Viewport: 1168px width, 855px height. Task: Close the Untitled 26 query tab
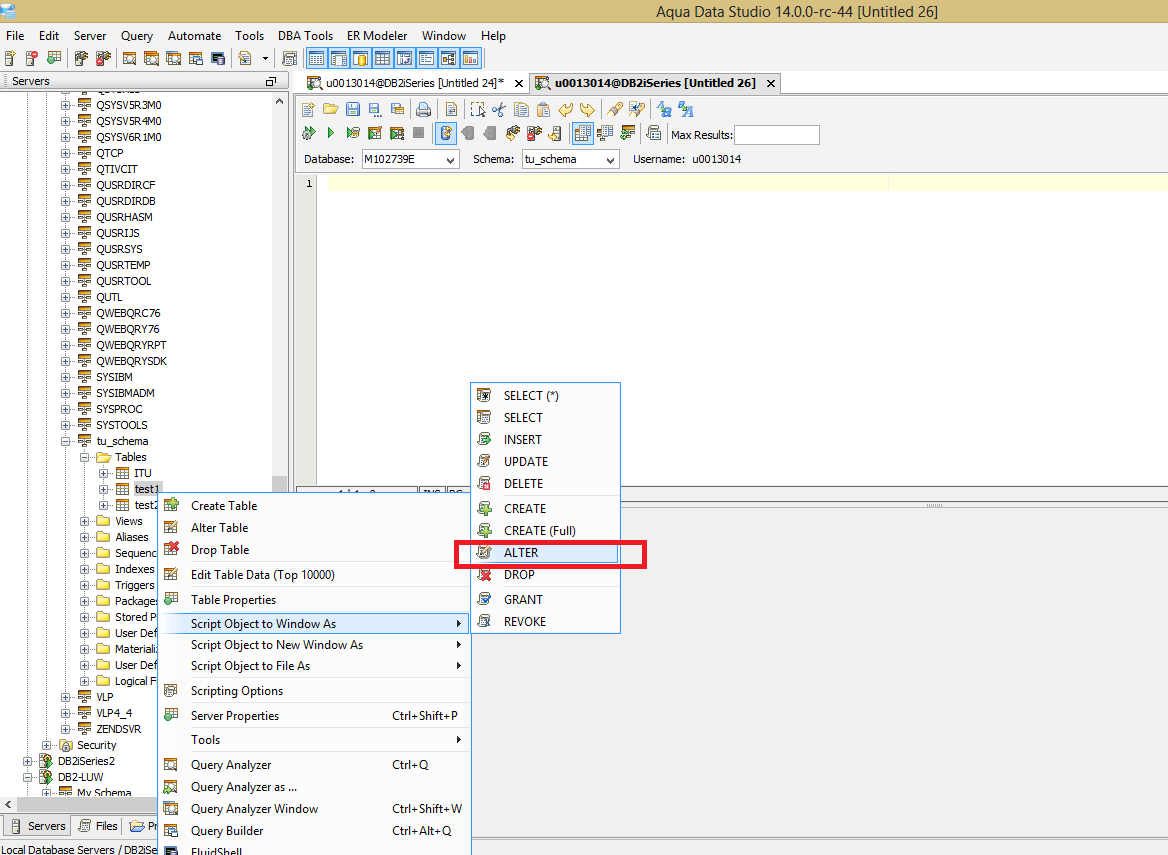pos(771,83)
